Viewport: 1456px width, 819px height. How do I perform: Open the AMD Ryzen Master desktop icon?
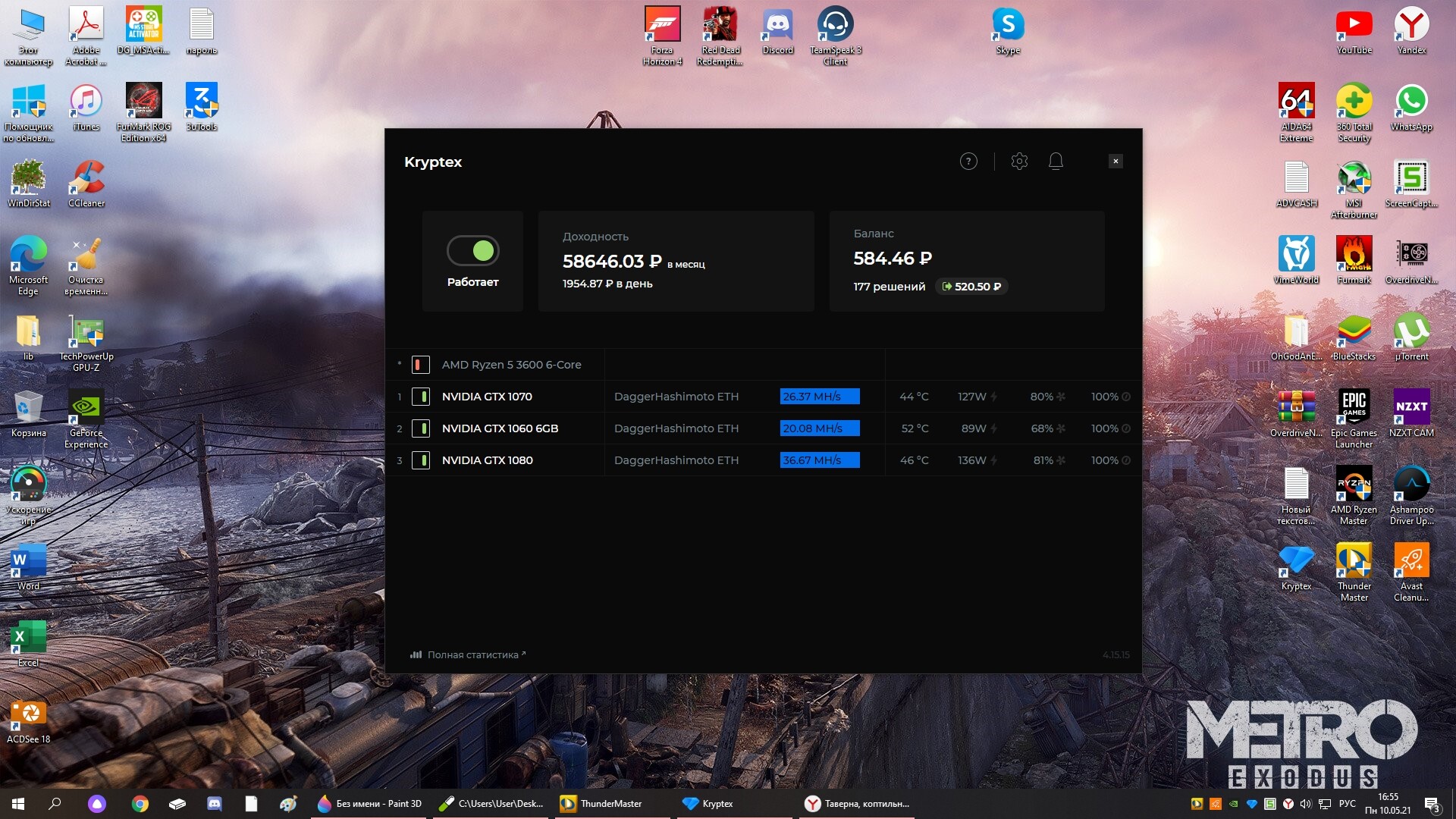click(1354, 495)
